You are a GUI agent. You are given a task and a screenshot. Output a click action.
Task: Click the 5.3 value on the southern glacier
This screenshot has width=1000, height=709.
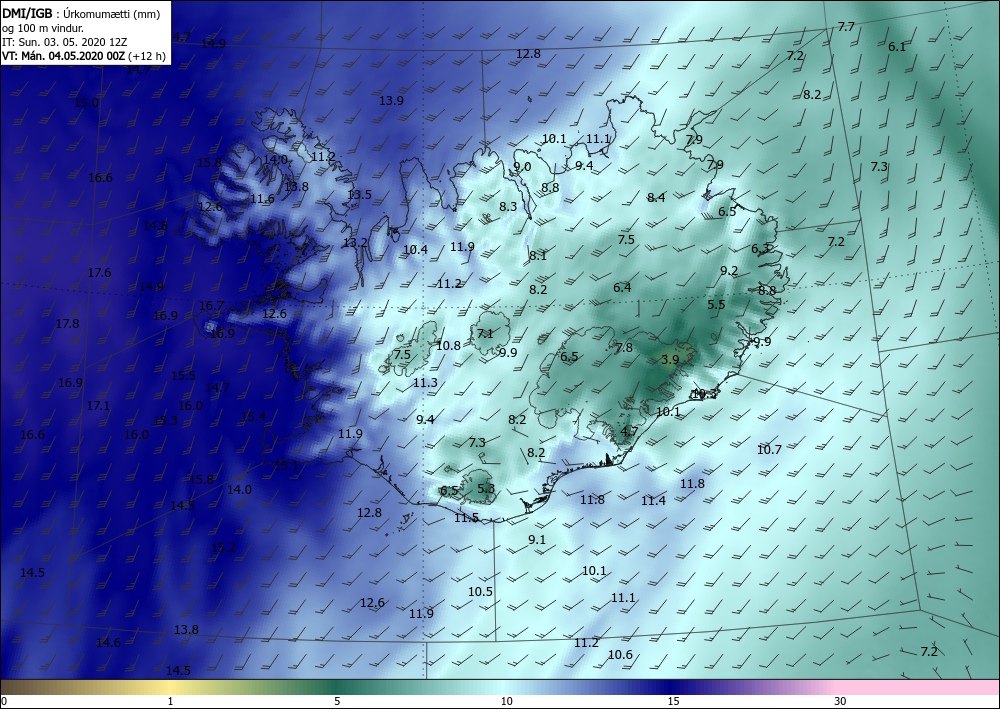point(486,488)
